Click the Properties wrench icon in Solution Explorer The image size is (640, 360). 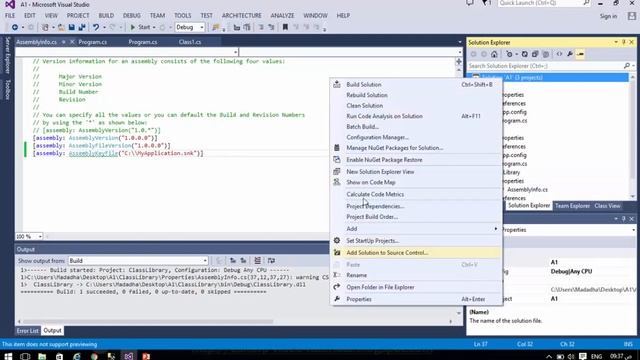point(570,54)
